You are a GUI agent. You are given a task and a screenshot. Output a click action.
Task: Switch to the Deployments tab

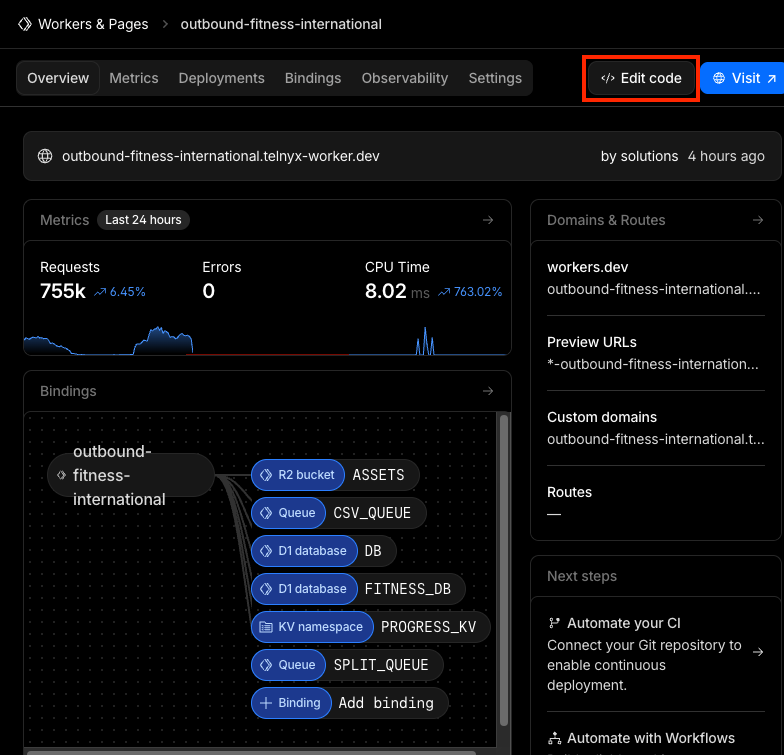[221, 78]
